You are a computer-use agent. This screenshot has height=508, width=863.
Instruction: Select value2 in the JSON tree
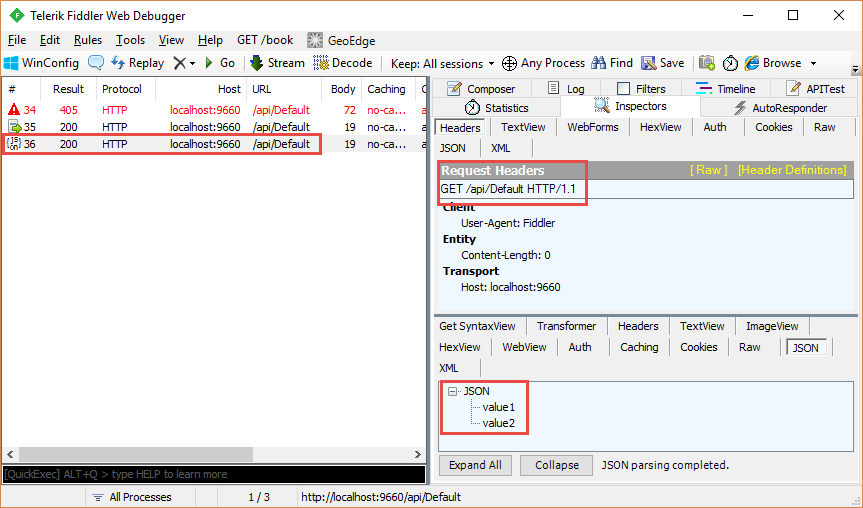499,423
